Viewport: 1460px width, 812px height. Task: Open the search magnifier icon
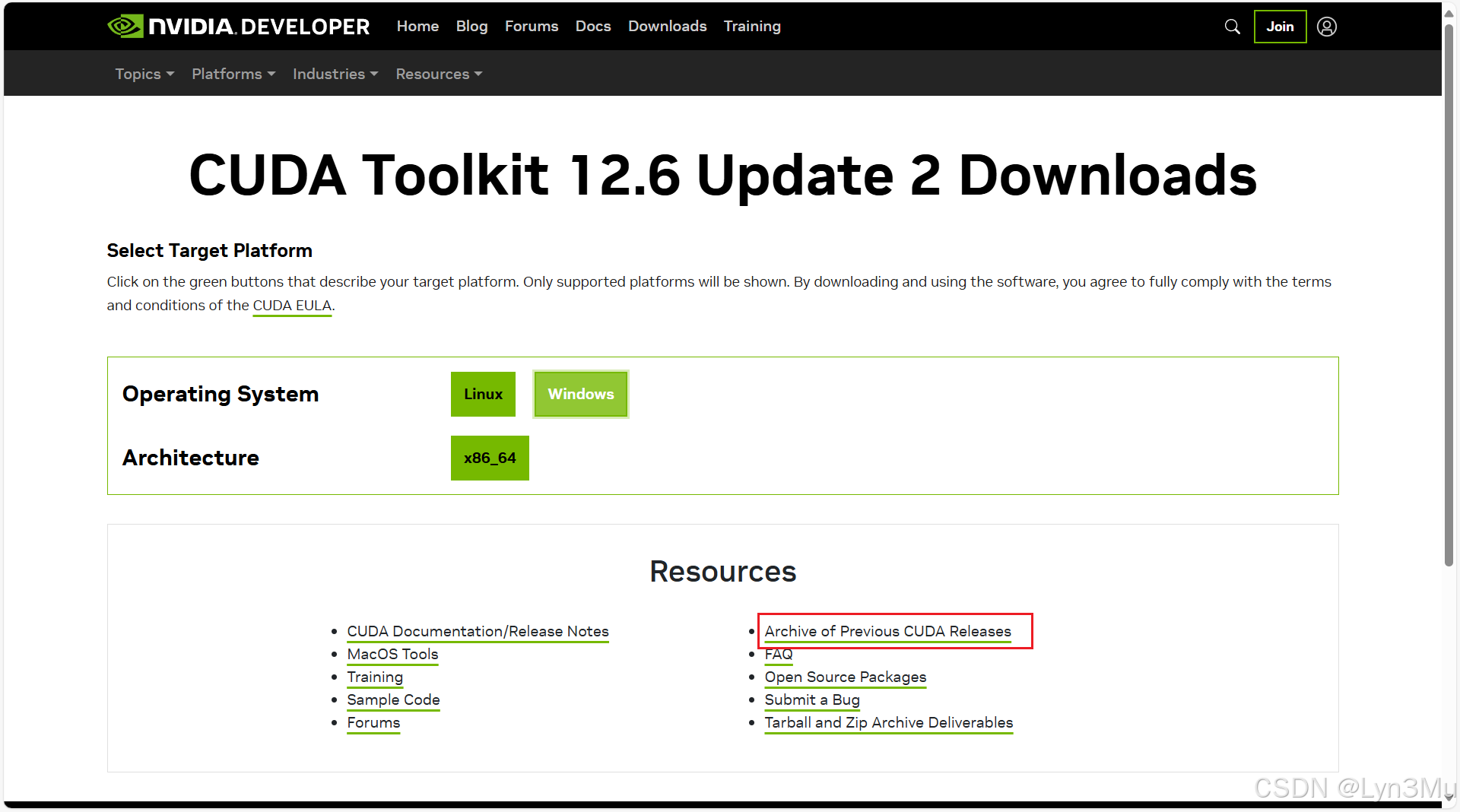click(1233, 27)
